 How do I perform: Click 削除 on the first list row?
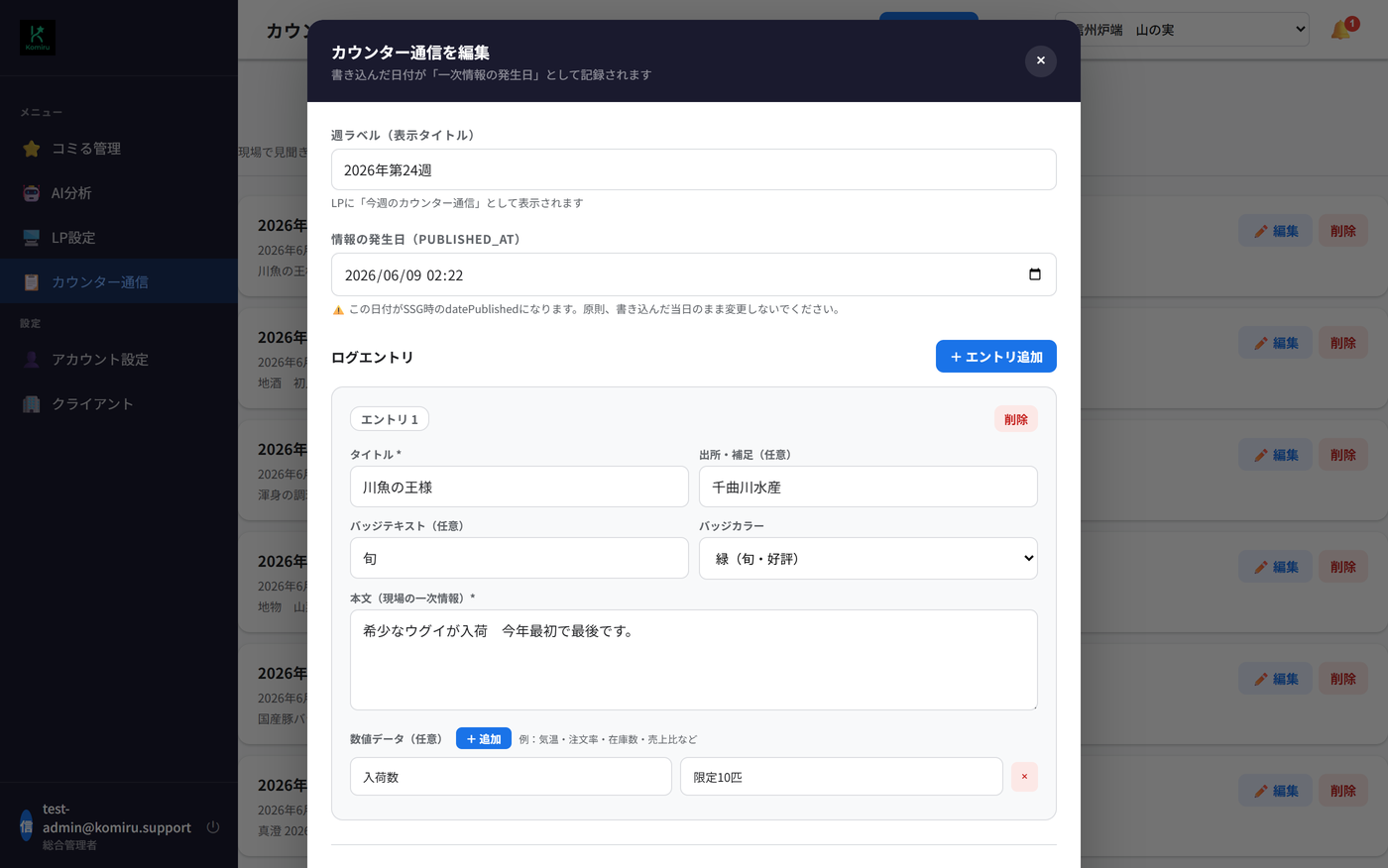1343,231
